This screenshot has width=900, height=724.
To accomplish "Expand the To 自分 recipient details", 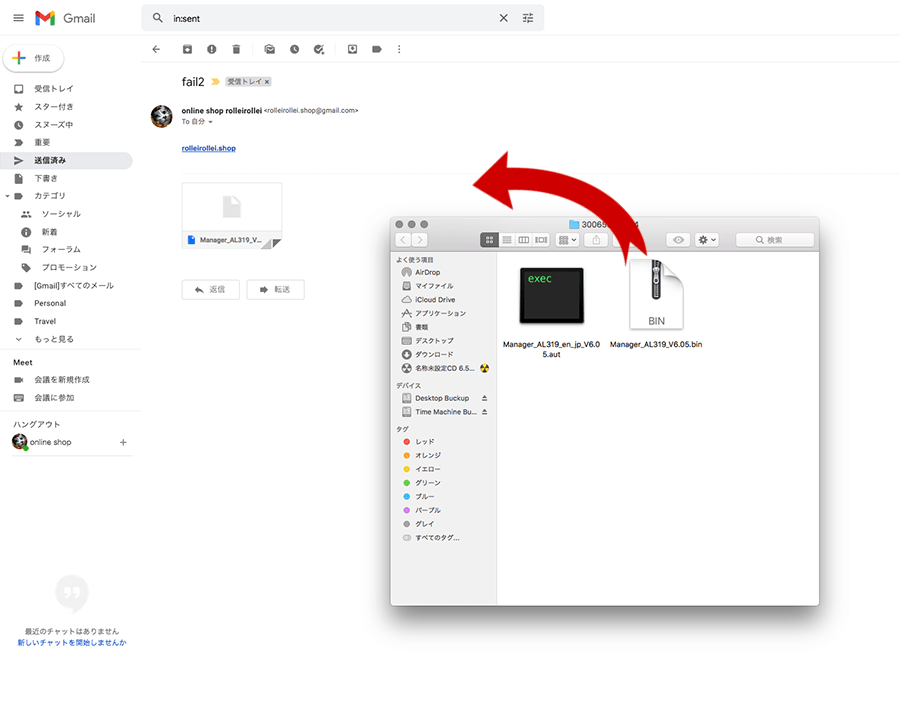I will point(210,122).
